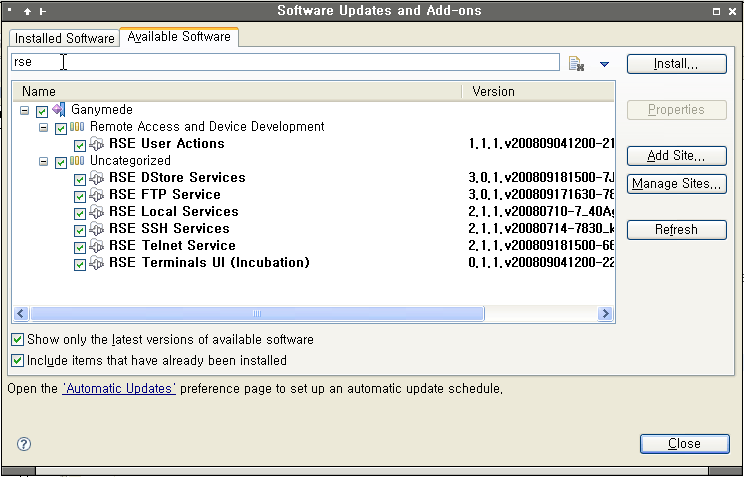Screen dimensions: 744x477
Task: Uncheck the RSE Telnet Service checkbox
Action: (80, 248)
